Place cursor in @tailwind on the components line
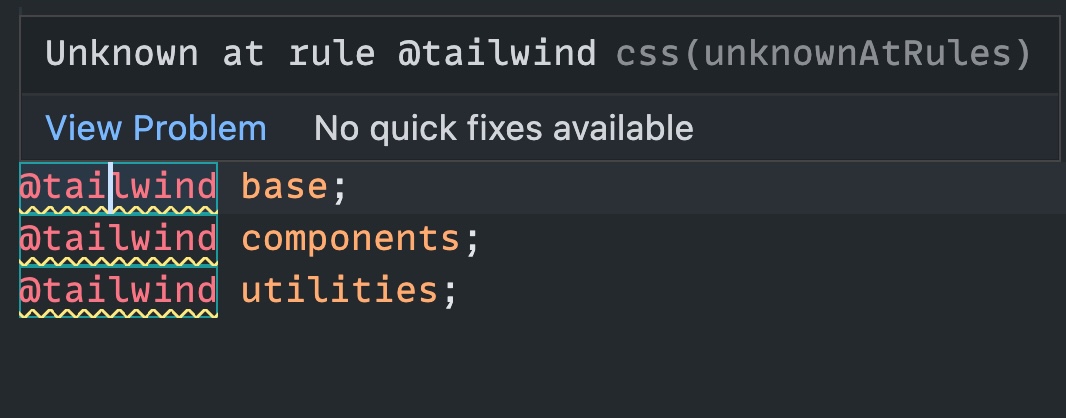The width and height of the screenshot is (1066, 418). [x=118, y=239]
